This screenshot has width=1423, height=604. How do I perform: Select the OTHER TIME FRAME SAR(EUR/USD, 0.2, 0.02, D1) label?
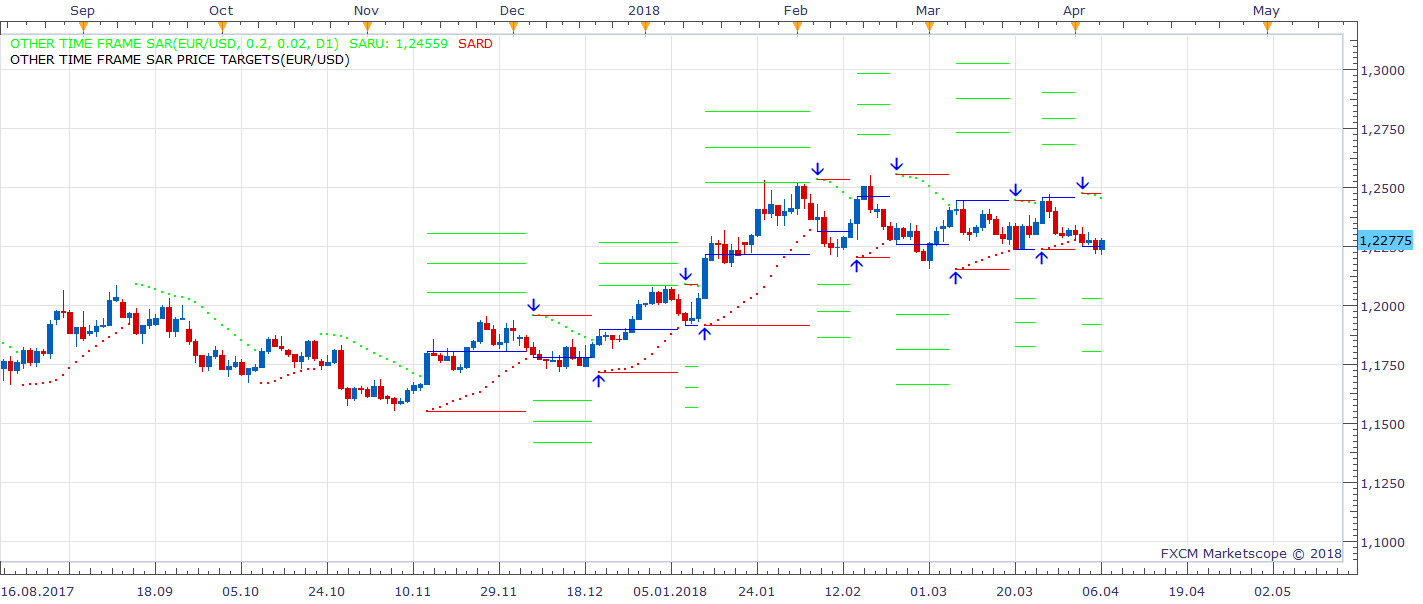(174, 44)
